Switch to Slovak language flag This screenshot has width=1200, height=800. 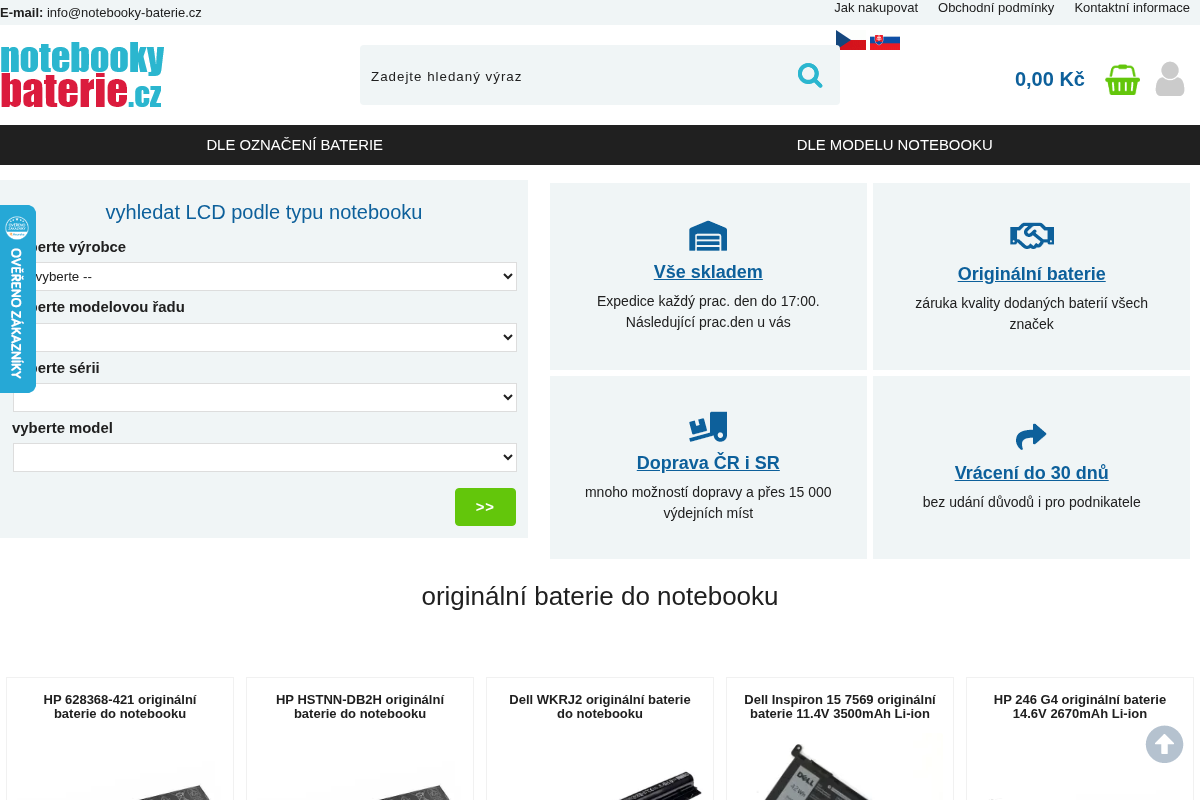[x=885, y=42]
